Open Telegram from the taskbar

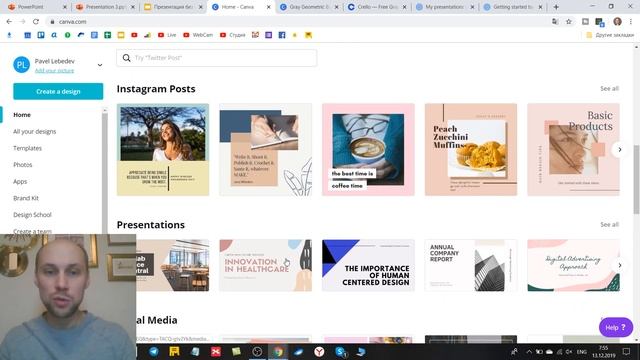[154, 351]
